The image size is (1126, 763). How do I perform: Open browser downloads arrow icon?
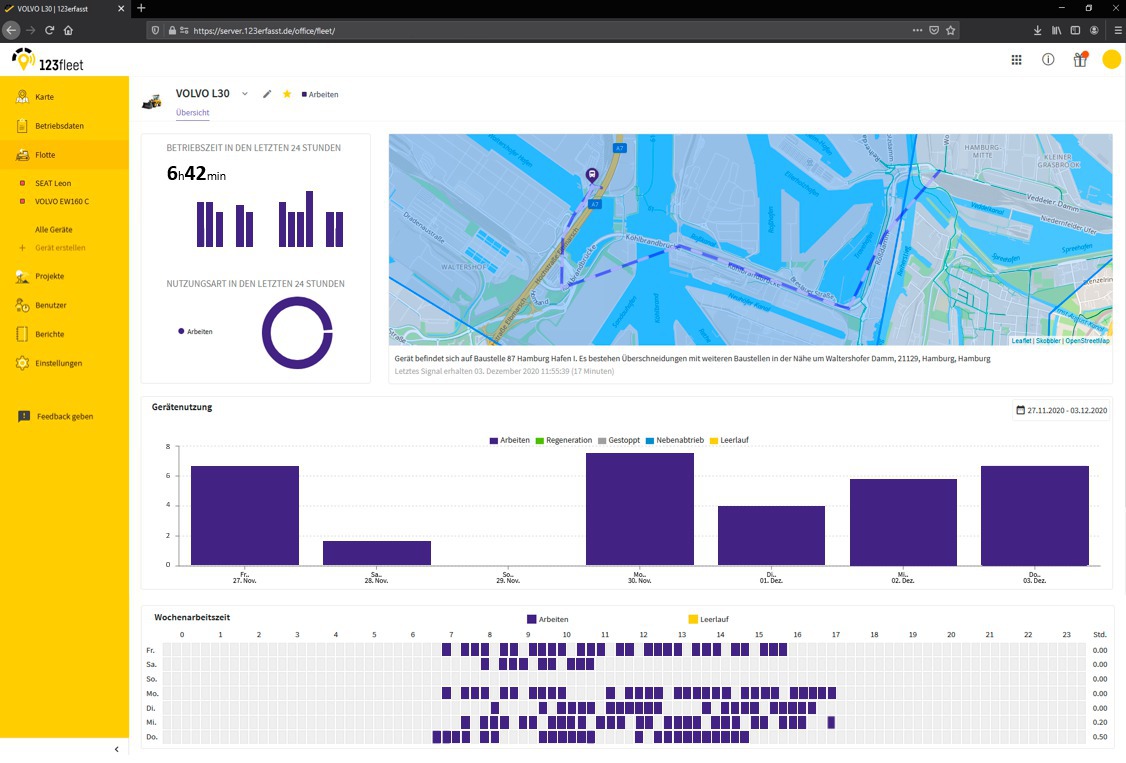point(1037,30)
